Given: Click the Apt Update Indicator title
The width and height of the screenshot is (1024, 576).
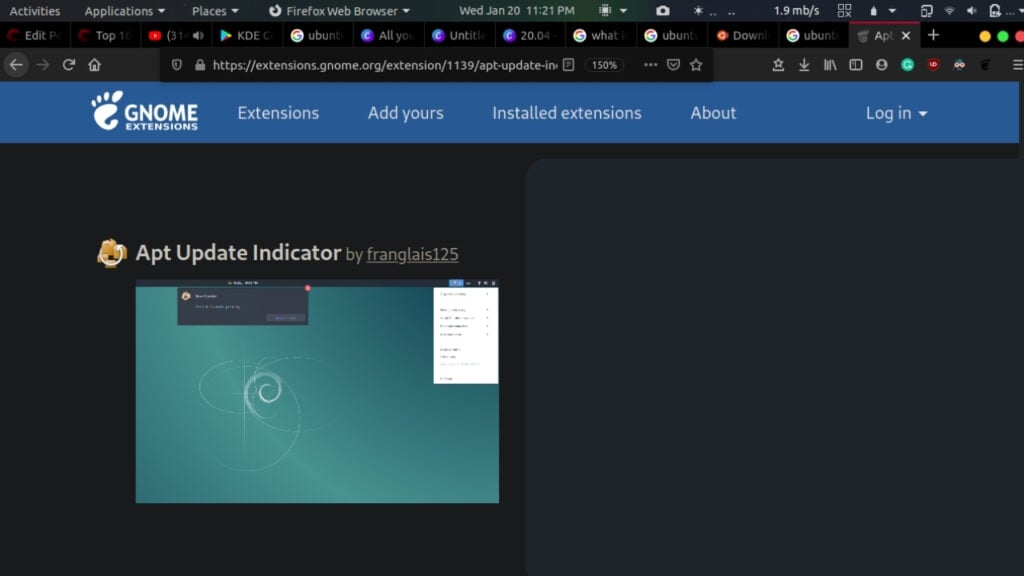Looking at the screenshot, I should click(x=238, y=253).
